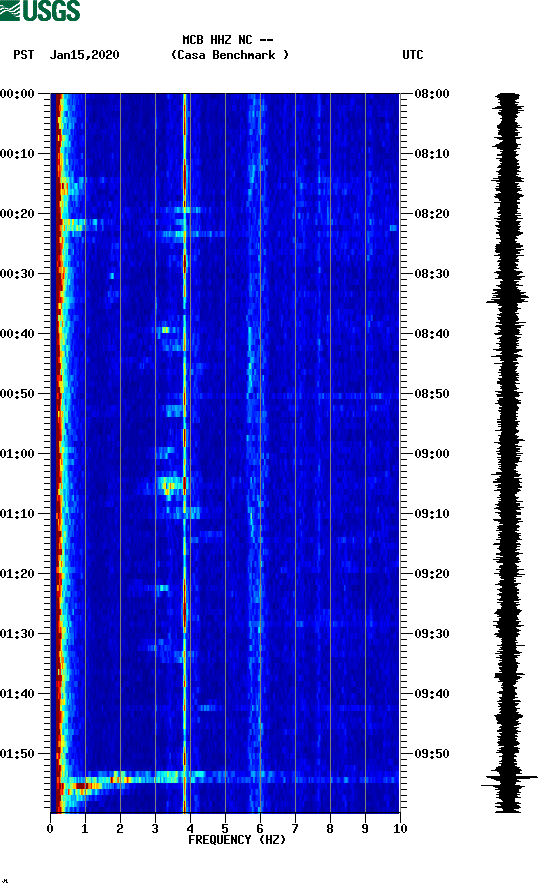Click the '09:00' UTC time label

(432, 453)
